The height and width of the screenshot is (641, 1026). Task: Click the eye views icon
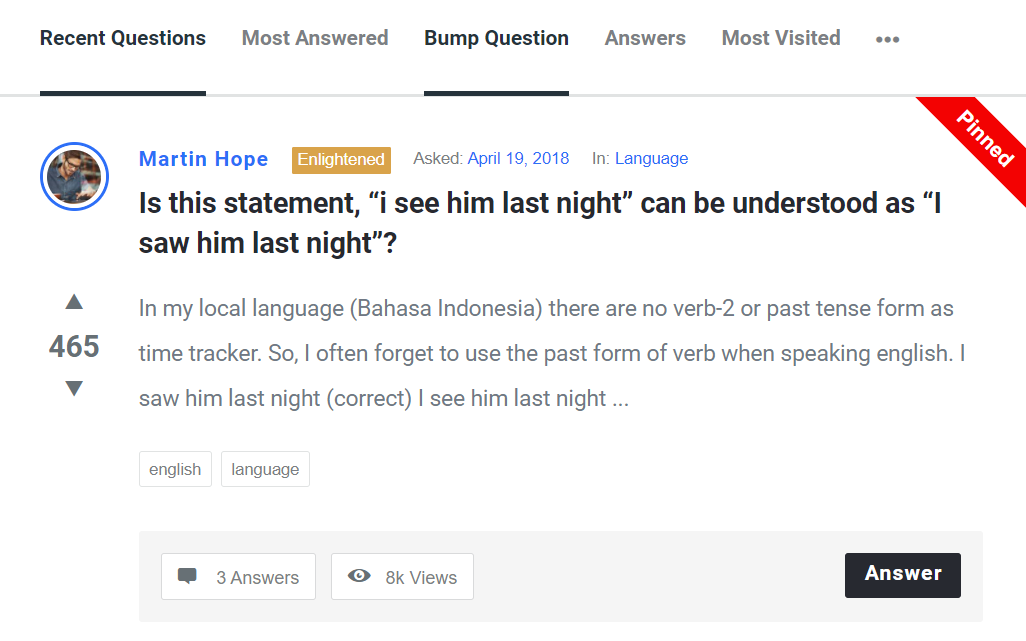coord(359,576)
